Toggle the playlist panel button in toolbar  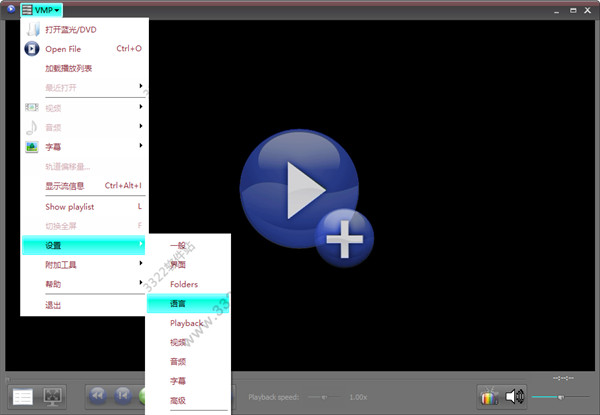click(x=23, y=396)
